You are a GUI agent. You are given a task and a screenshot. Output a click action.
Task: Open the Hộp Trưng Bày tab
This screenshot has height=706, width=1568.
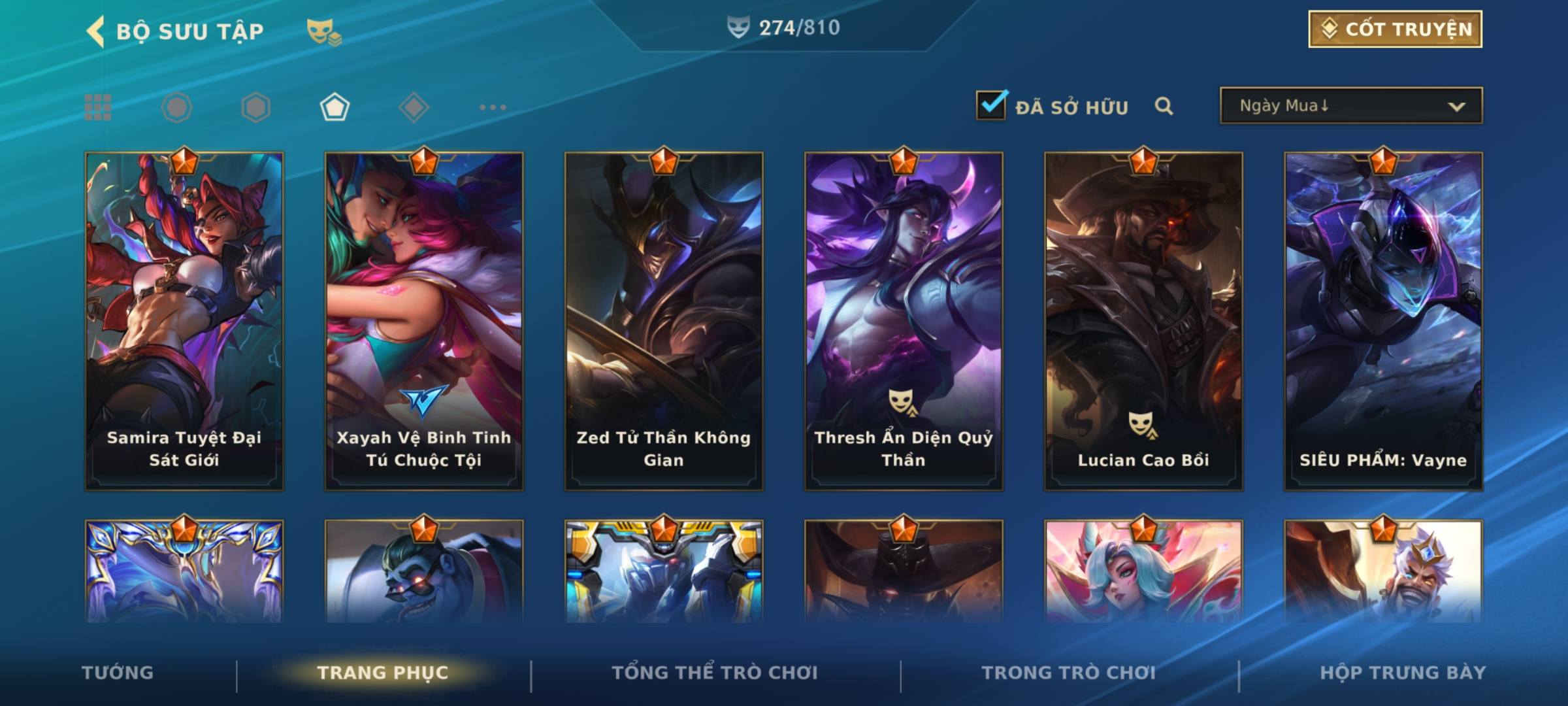1403,673
